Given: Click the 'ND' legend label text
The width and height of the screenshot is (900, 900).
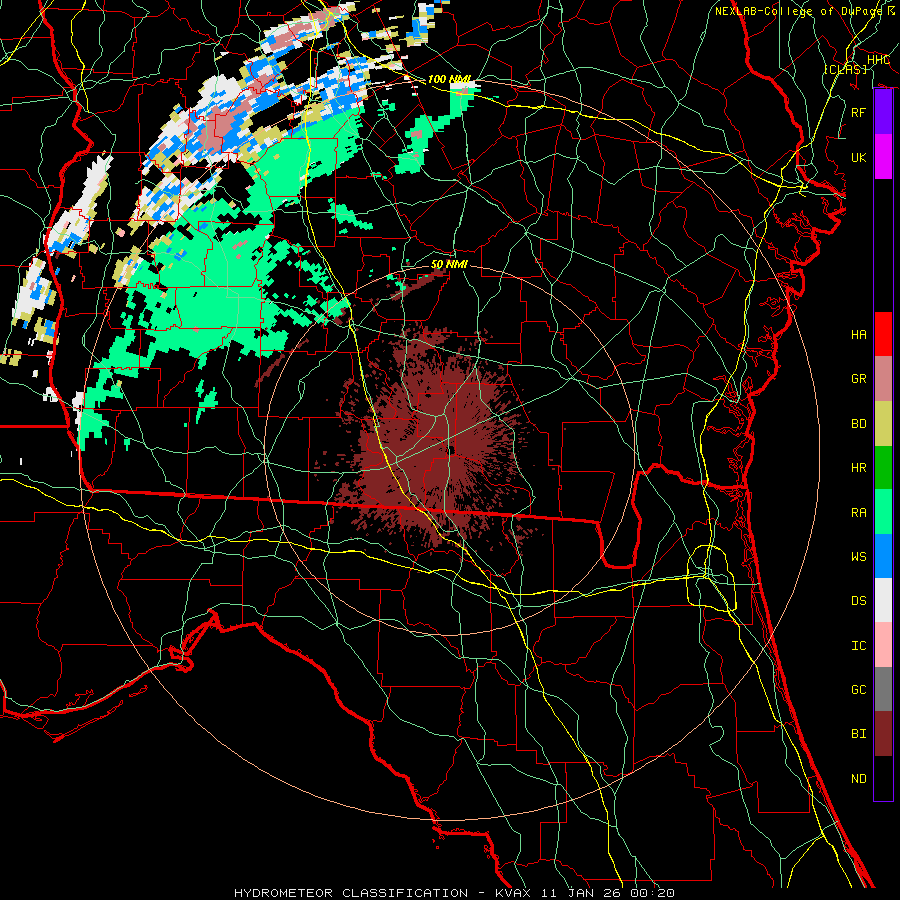Looking at the screenshot, I should (x=858, y=779).
